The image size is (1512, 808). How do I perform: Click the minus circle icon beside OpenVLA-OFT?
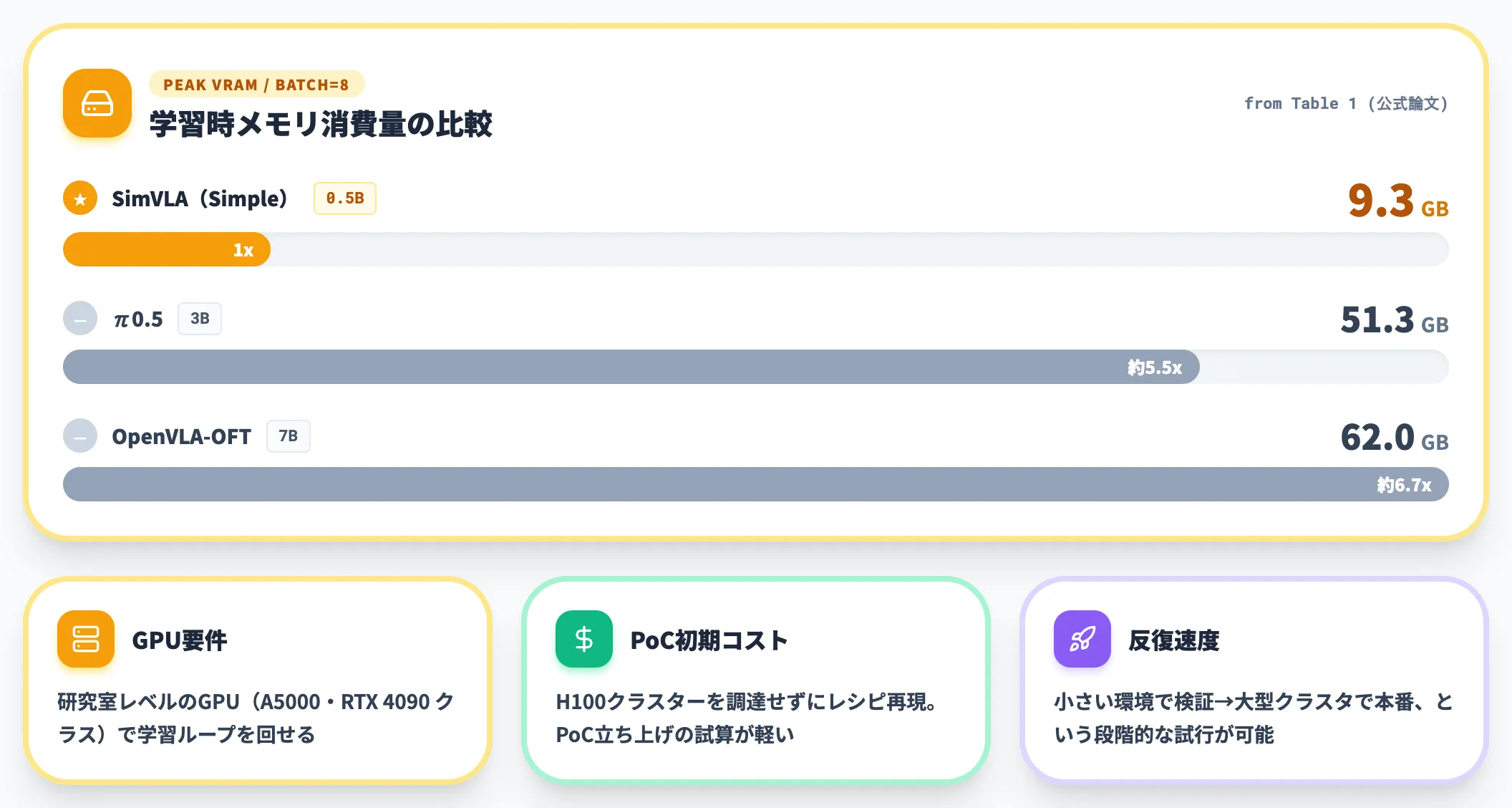tap(80, 436)
